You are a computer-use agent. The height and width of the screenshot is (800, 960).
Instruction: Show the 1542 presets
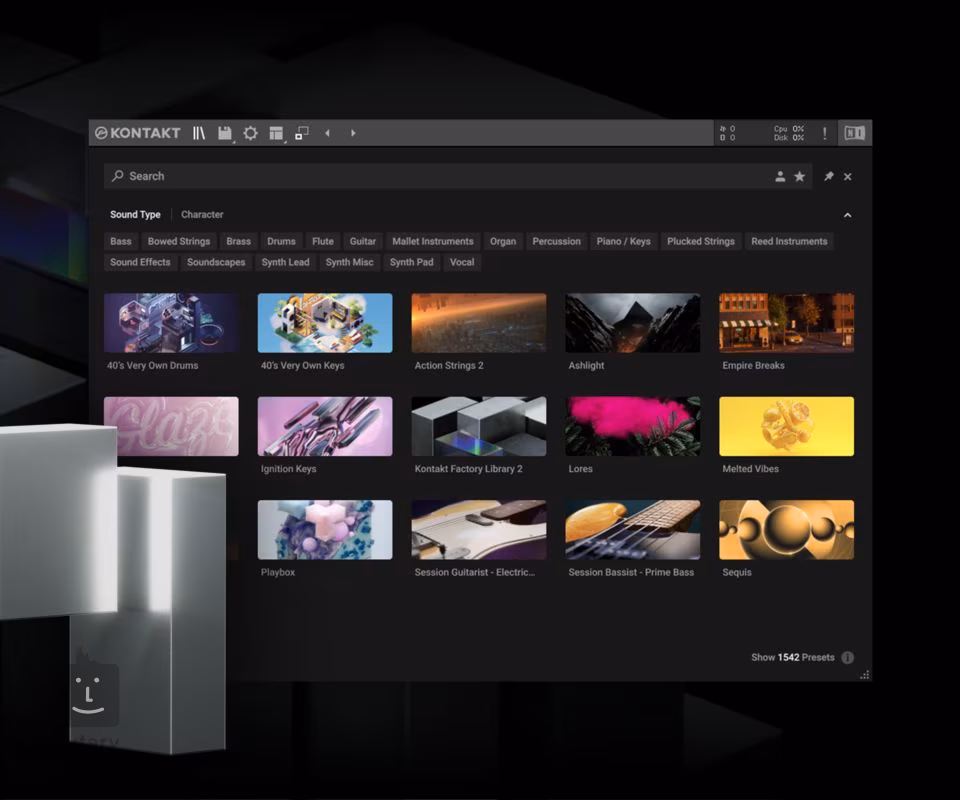click(792, 658)
